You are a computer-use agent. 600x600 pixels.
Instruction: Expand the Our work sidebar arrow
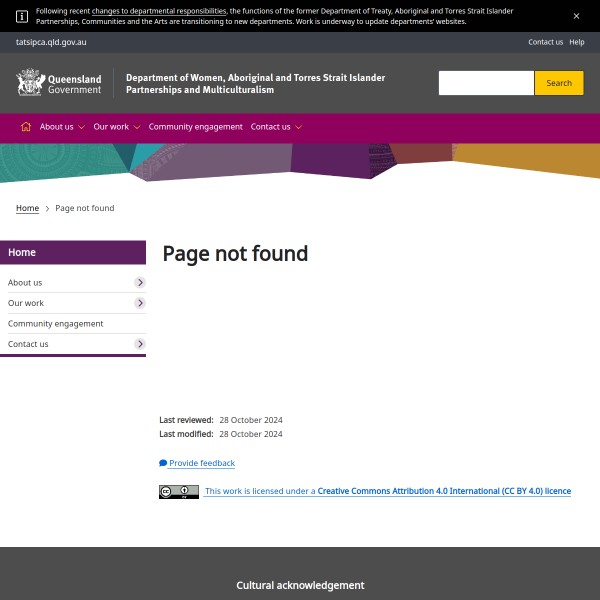click(x=140, y=303)
